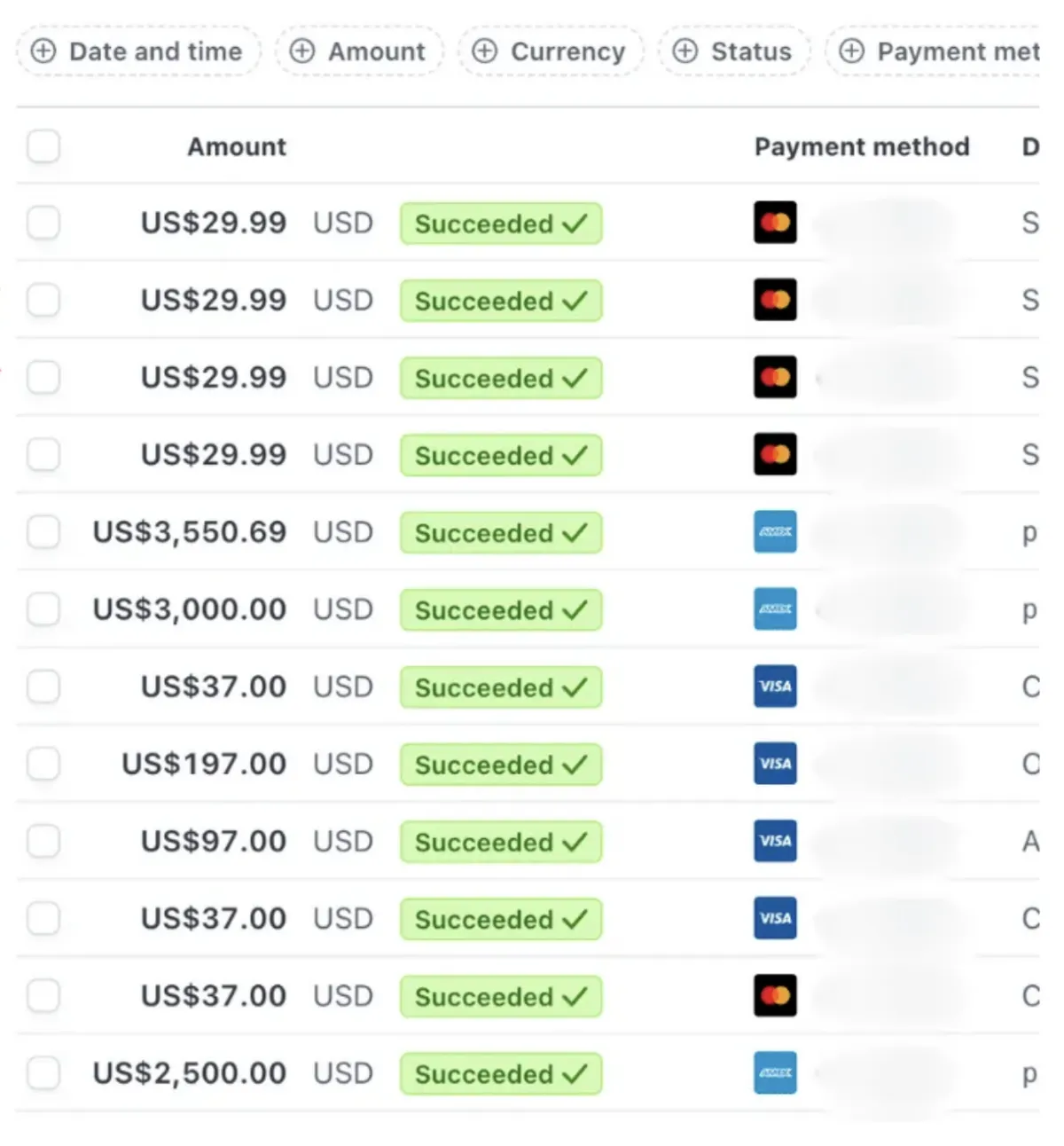Image resolution: width=1064 pixels, height=1146 pixels.
Task: Click the Succeeded badge on US$97.00 row
Action: 501,842
